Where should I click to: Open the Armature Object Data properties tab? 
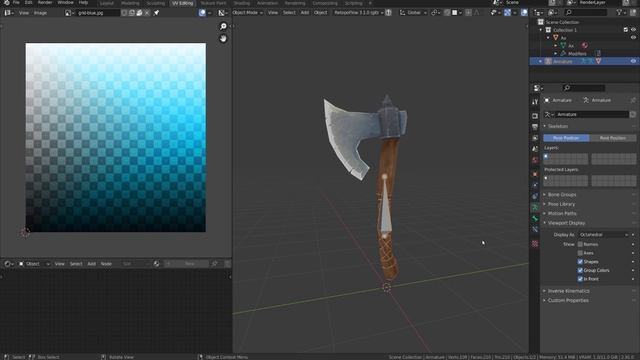pos(535,207)
